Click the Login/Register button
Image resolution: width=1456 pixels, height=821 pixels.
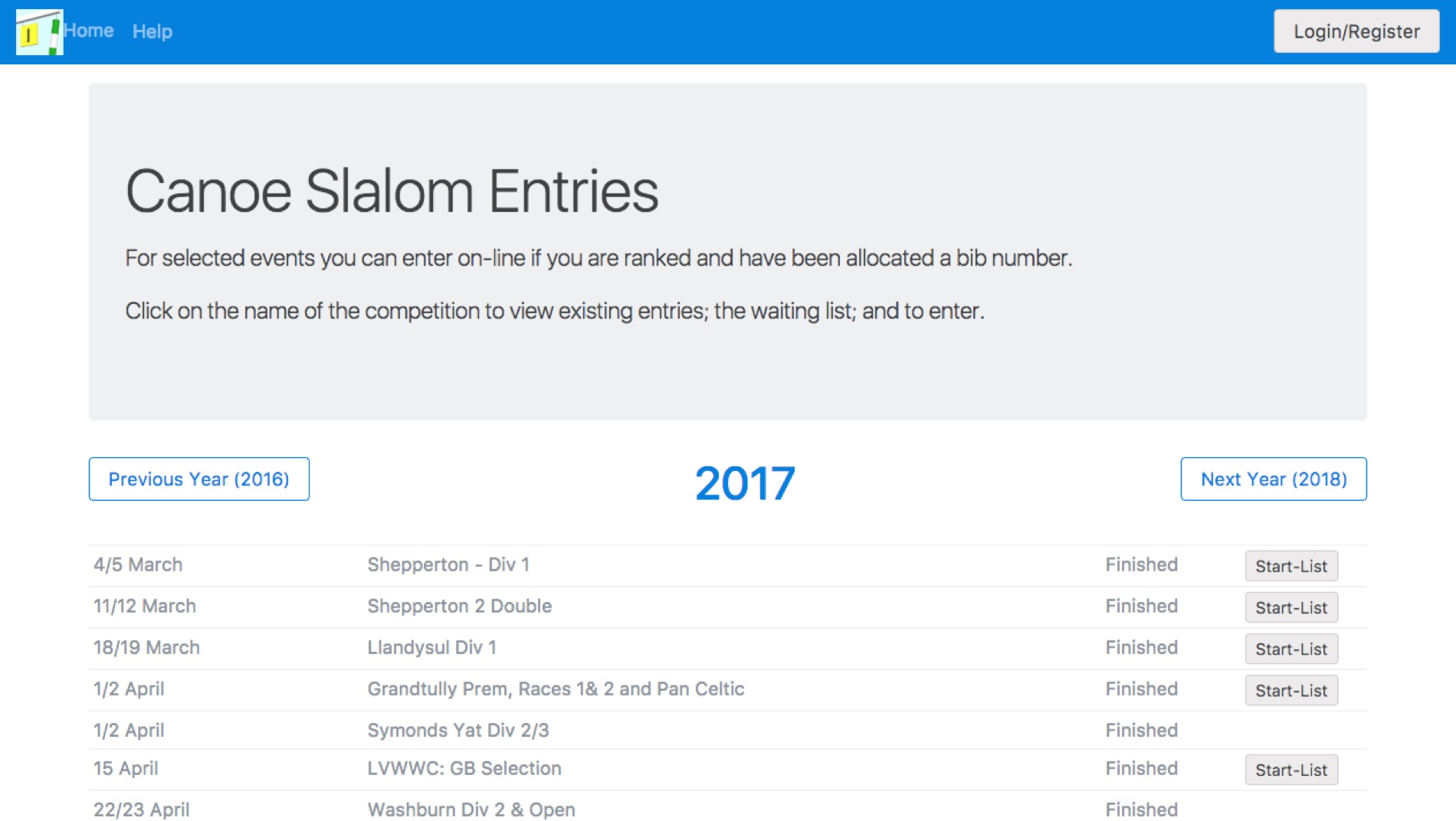tap(1356, 31)
